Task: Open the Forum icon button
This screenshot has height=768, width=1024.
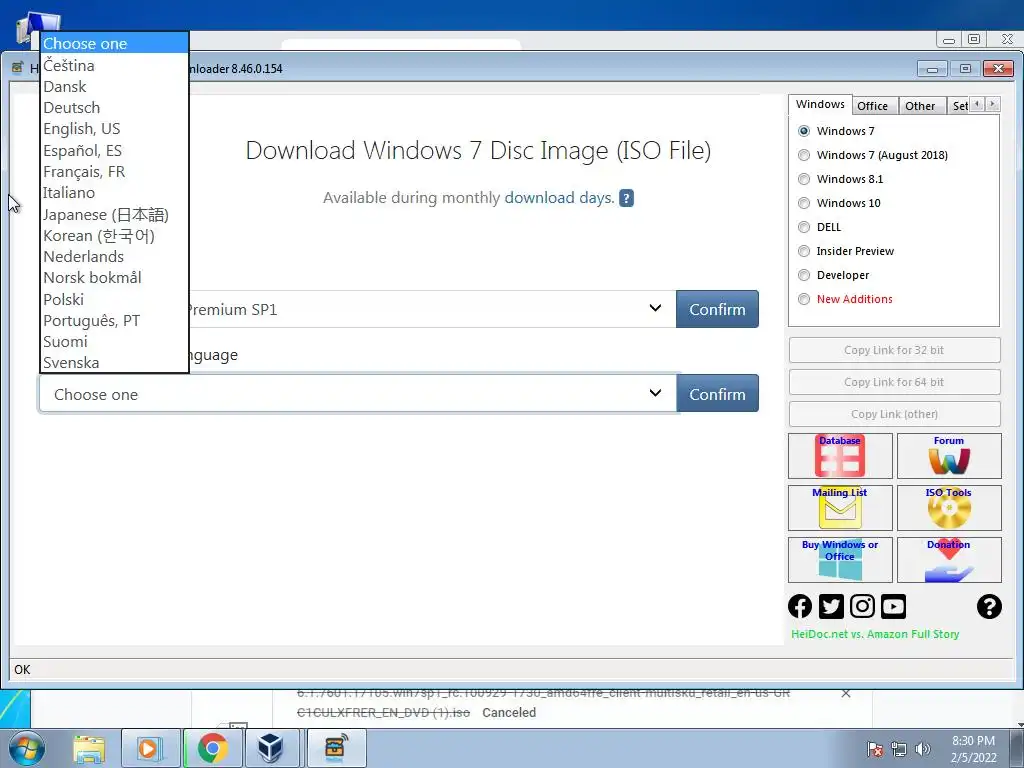Action: pos(949,456)
